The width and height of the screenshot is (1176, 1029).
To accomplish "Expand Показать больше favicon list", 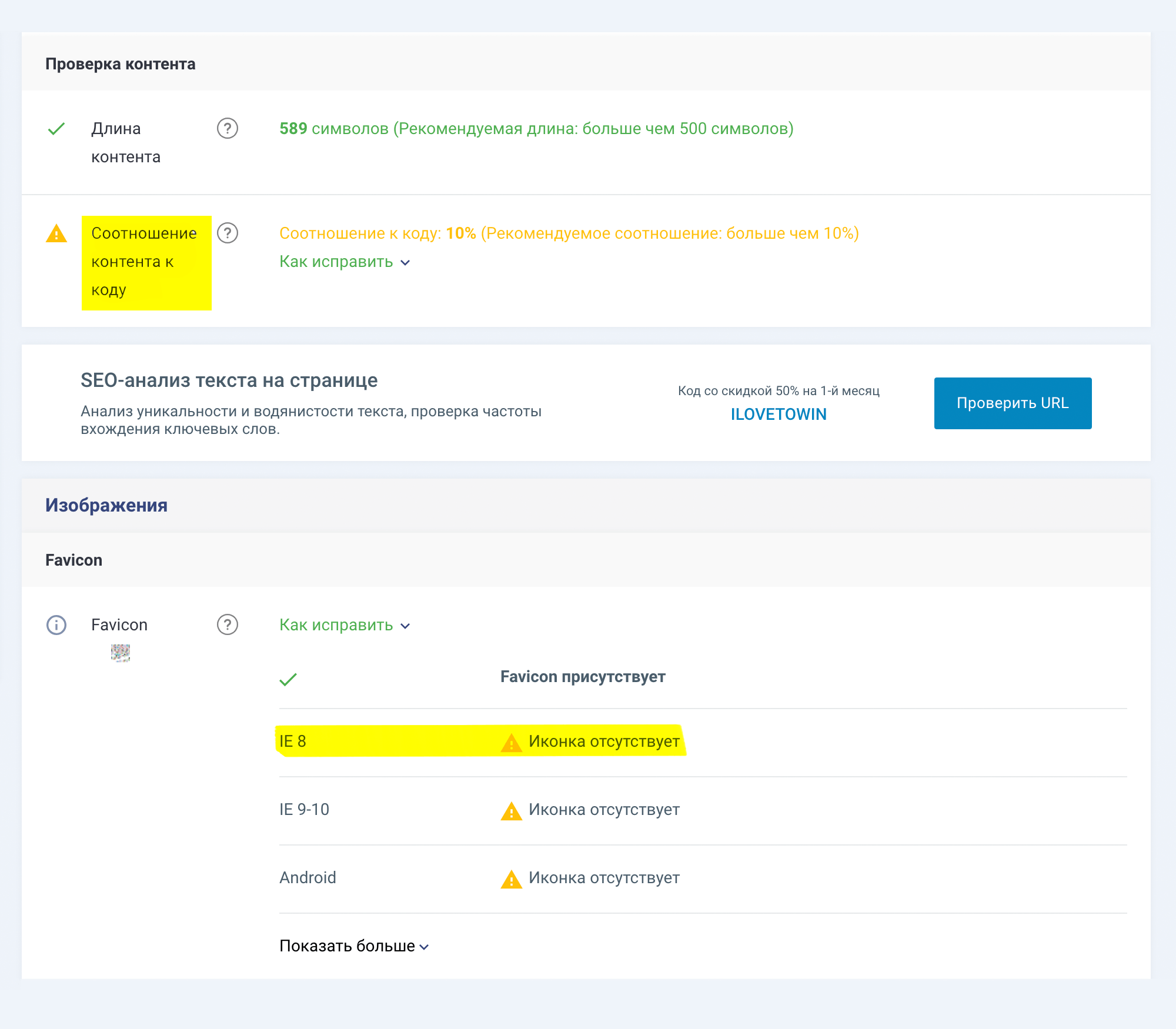I will [354, 946].
